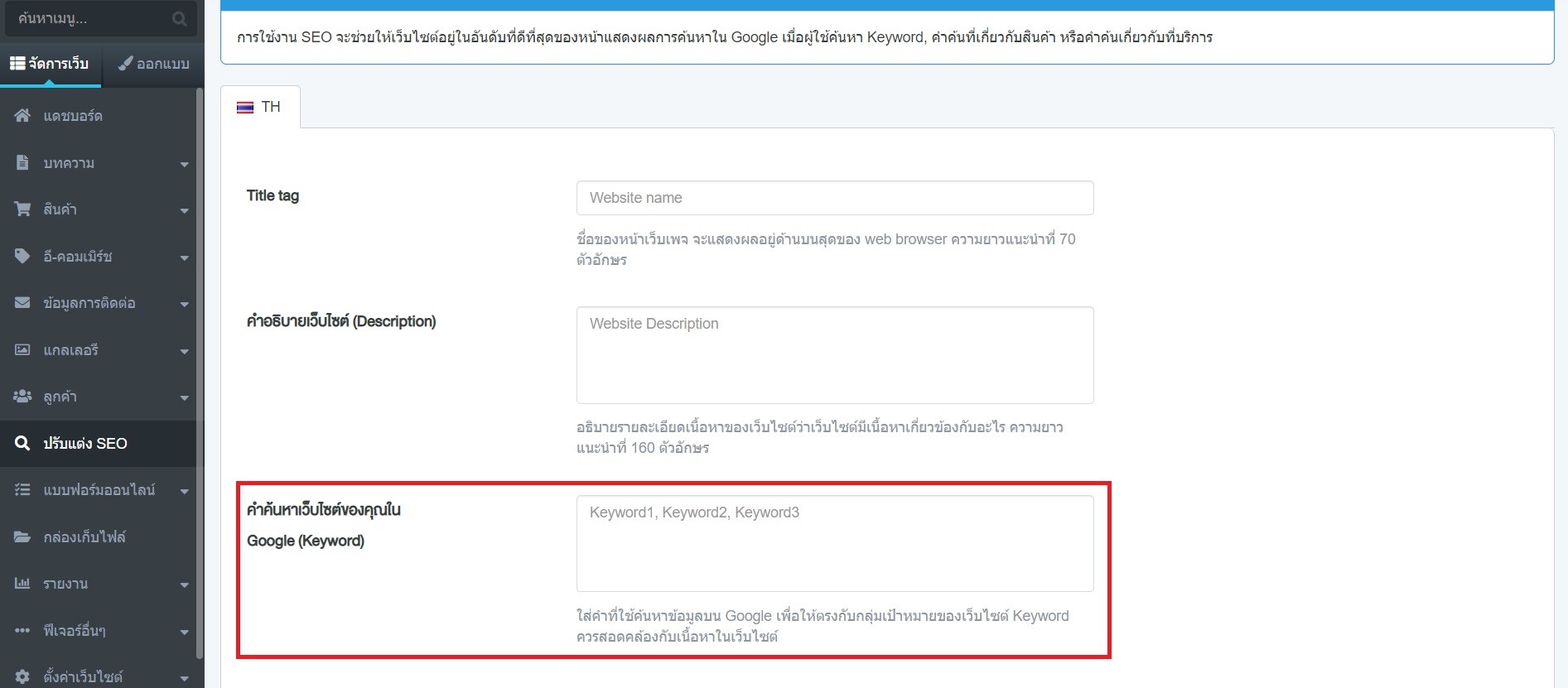Open the ปรับแต่ง SEO menu item
The image size is (1568, 688).
click(x=85, y=444)
